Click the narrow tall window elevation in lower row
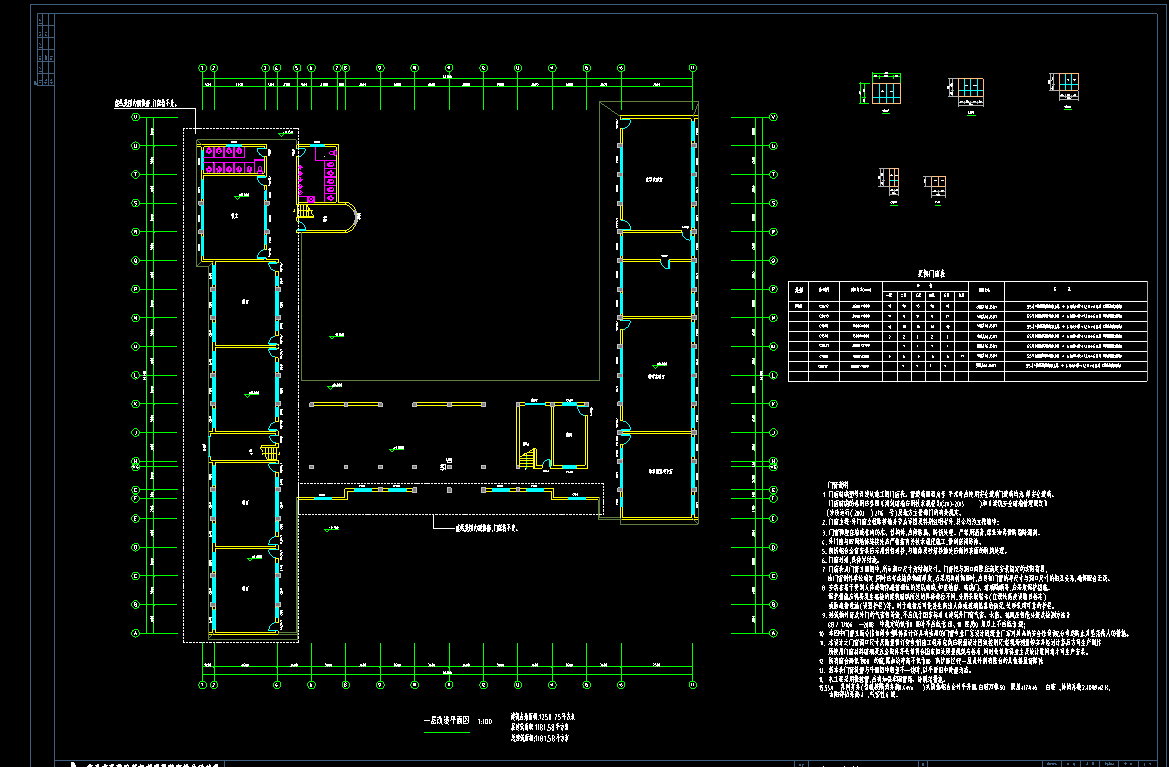The height and width of the screenshot is (767, 1169). coord(890,184)
